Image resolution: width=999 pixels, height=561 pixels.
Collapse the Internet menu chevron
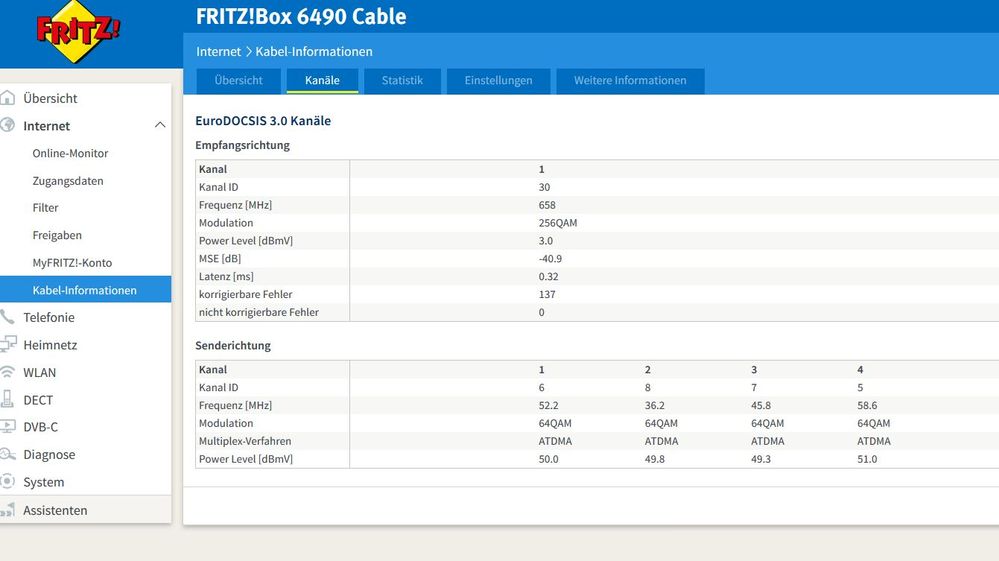160,125
